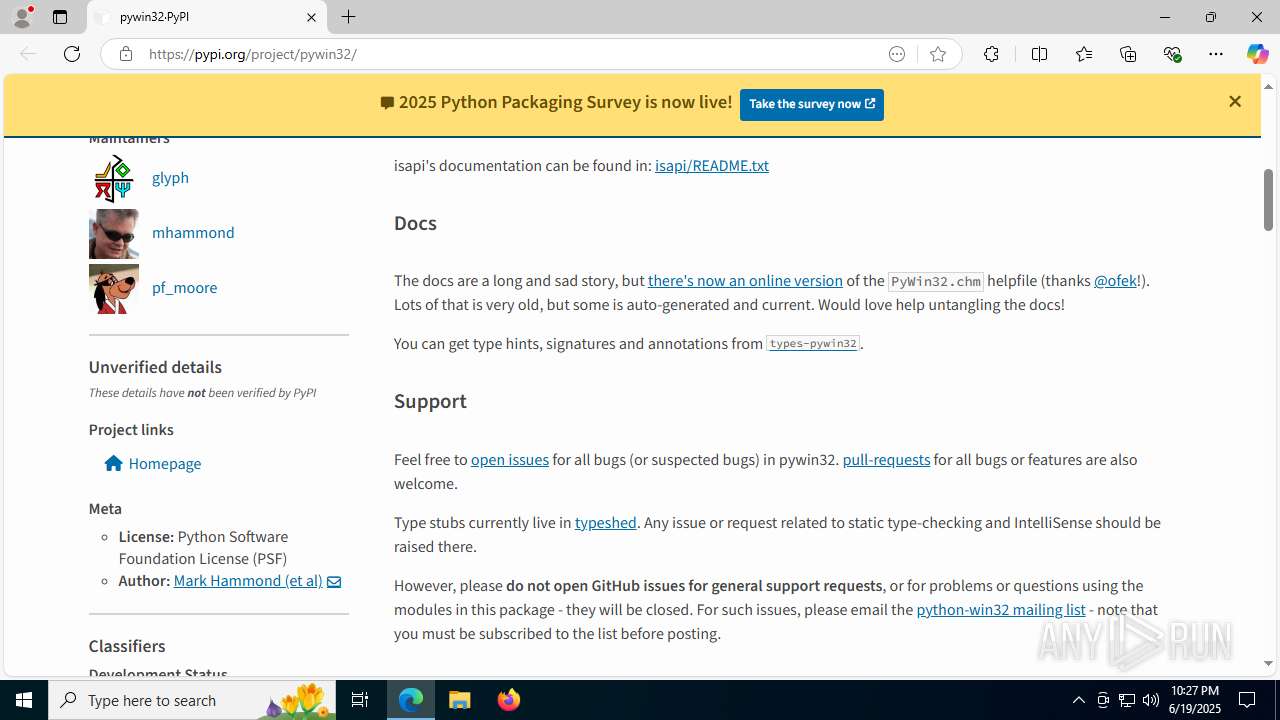Open glyph's avatar image
1280x720 pixels.
114,178
